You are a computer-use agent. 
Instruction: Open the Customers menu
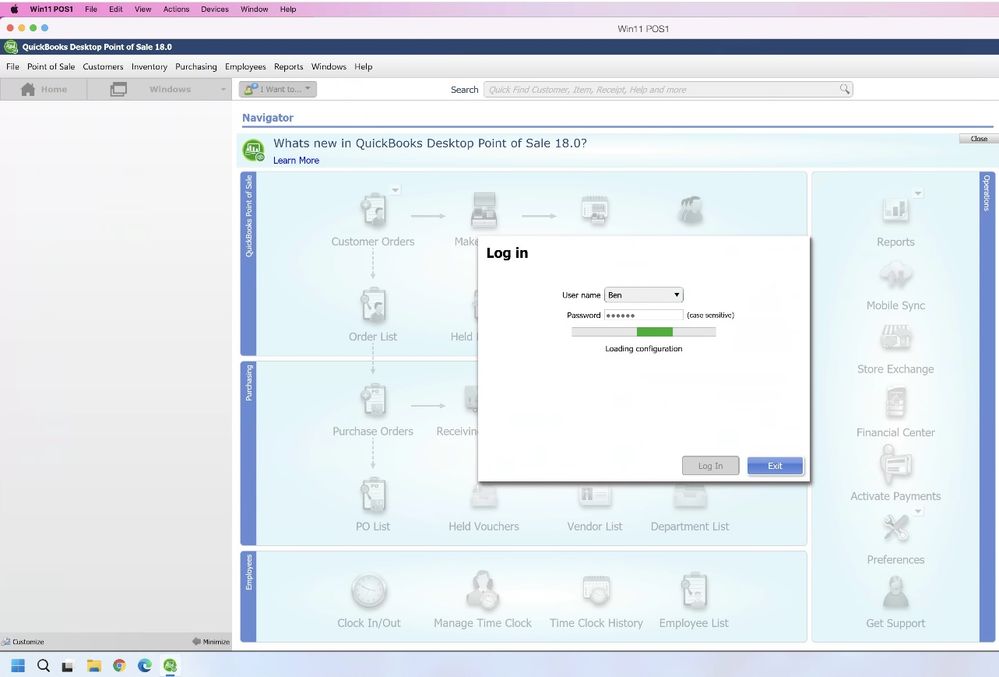103,66
